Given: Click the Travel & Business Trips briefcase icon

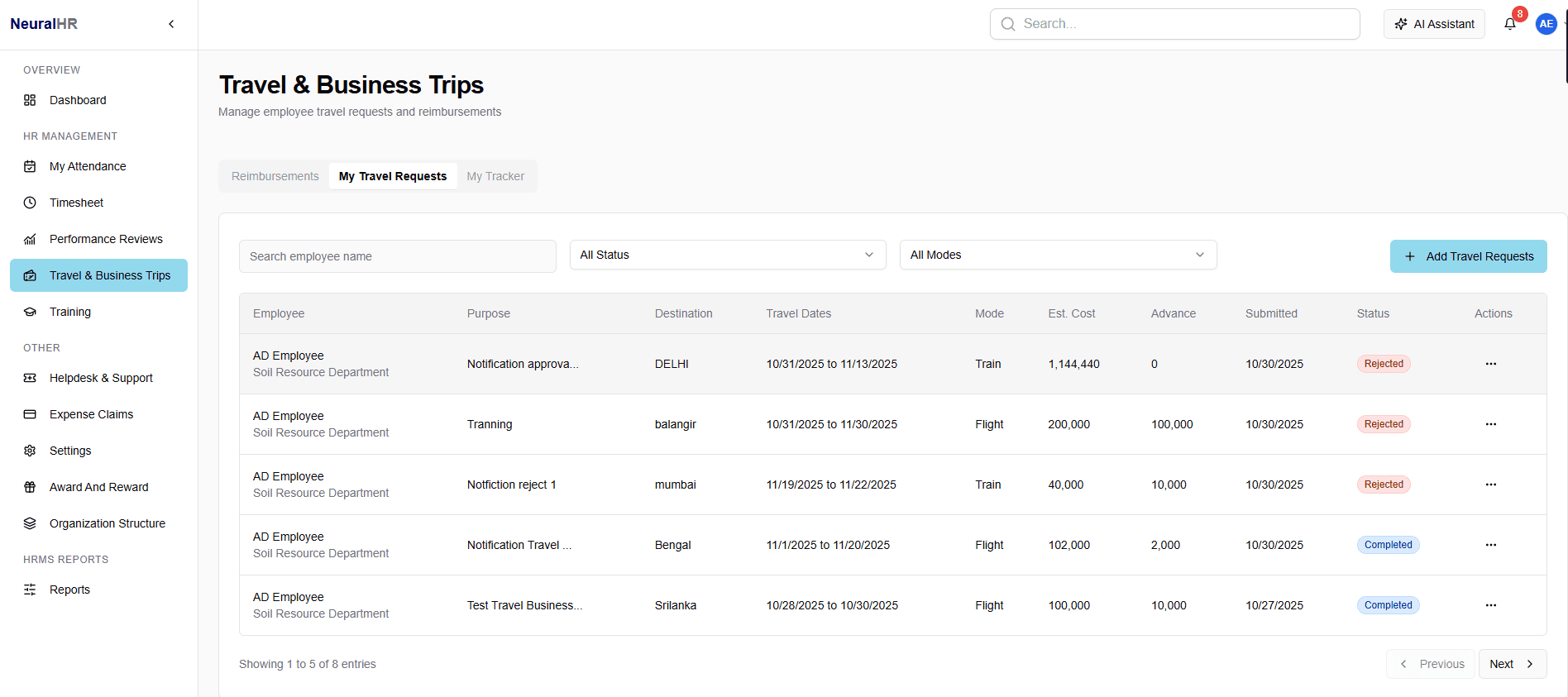Looking at the screenshot, I should point(30,275).
